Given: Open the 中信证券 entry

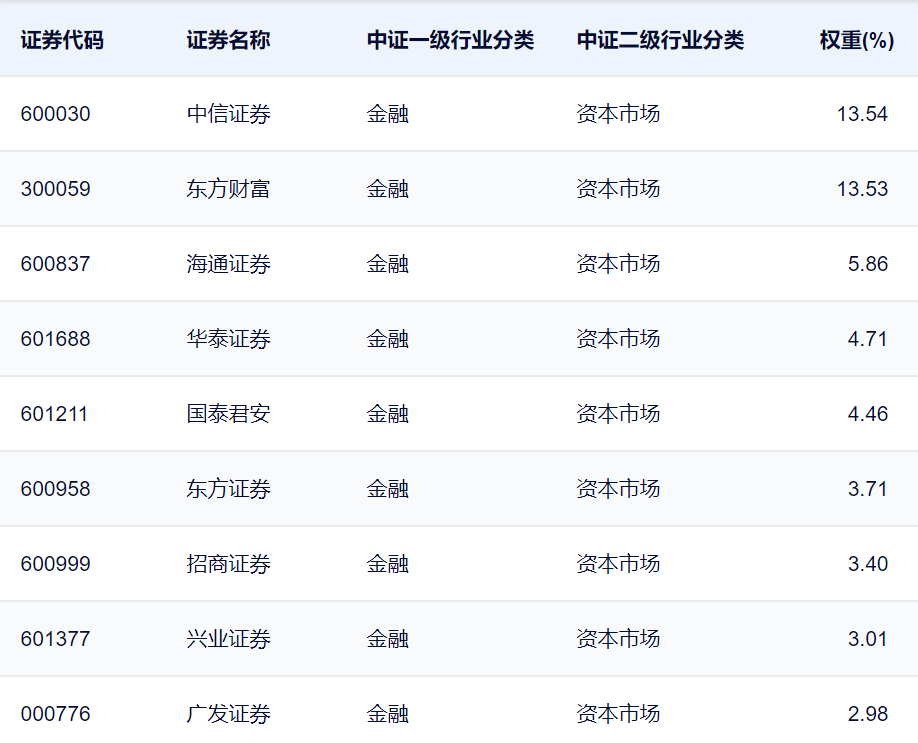Looking at the screenshot, I should coord(228,114).
